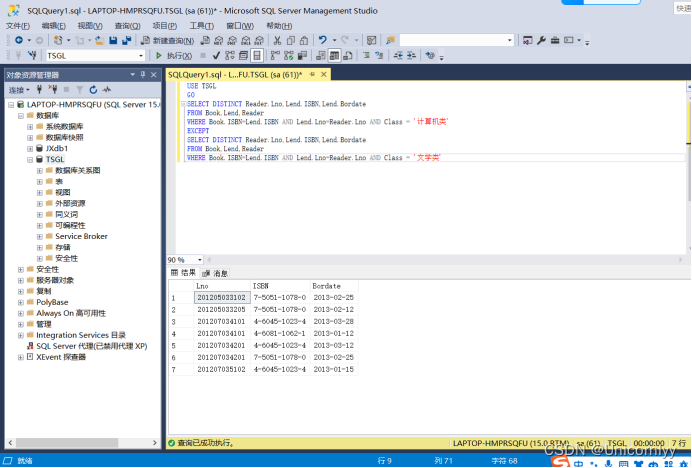Click the decrease indent icon
Screen dimensions: 692x468
(x=398, y=56)
